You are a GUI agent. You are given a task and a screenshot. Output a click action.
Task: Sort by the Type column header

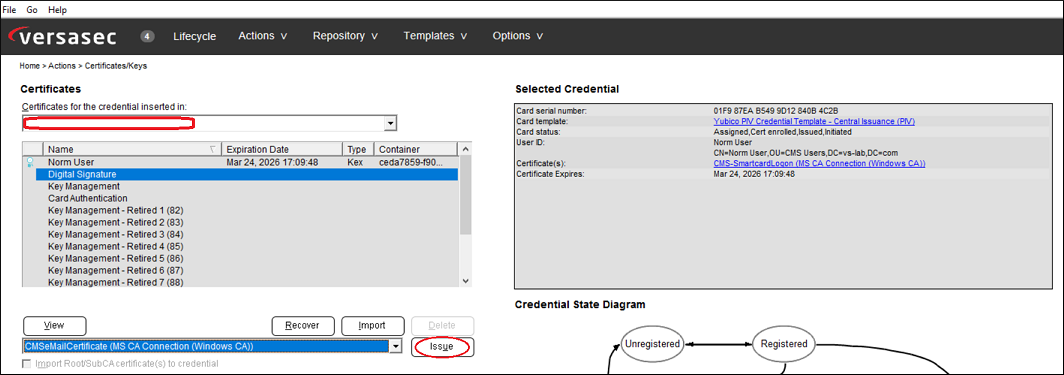tap(358, 149)
